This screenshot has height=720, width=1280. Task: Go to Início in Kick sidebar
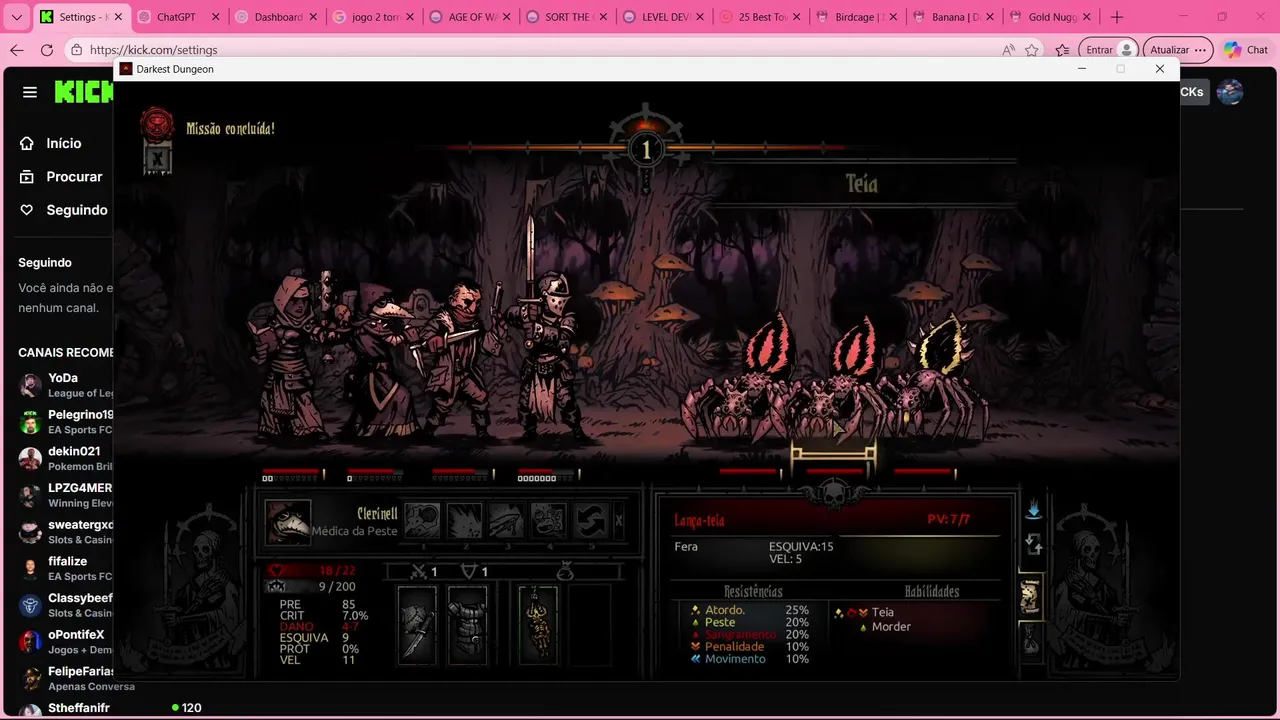tap(52, 143)
